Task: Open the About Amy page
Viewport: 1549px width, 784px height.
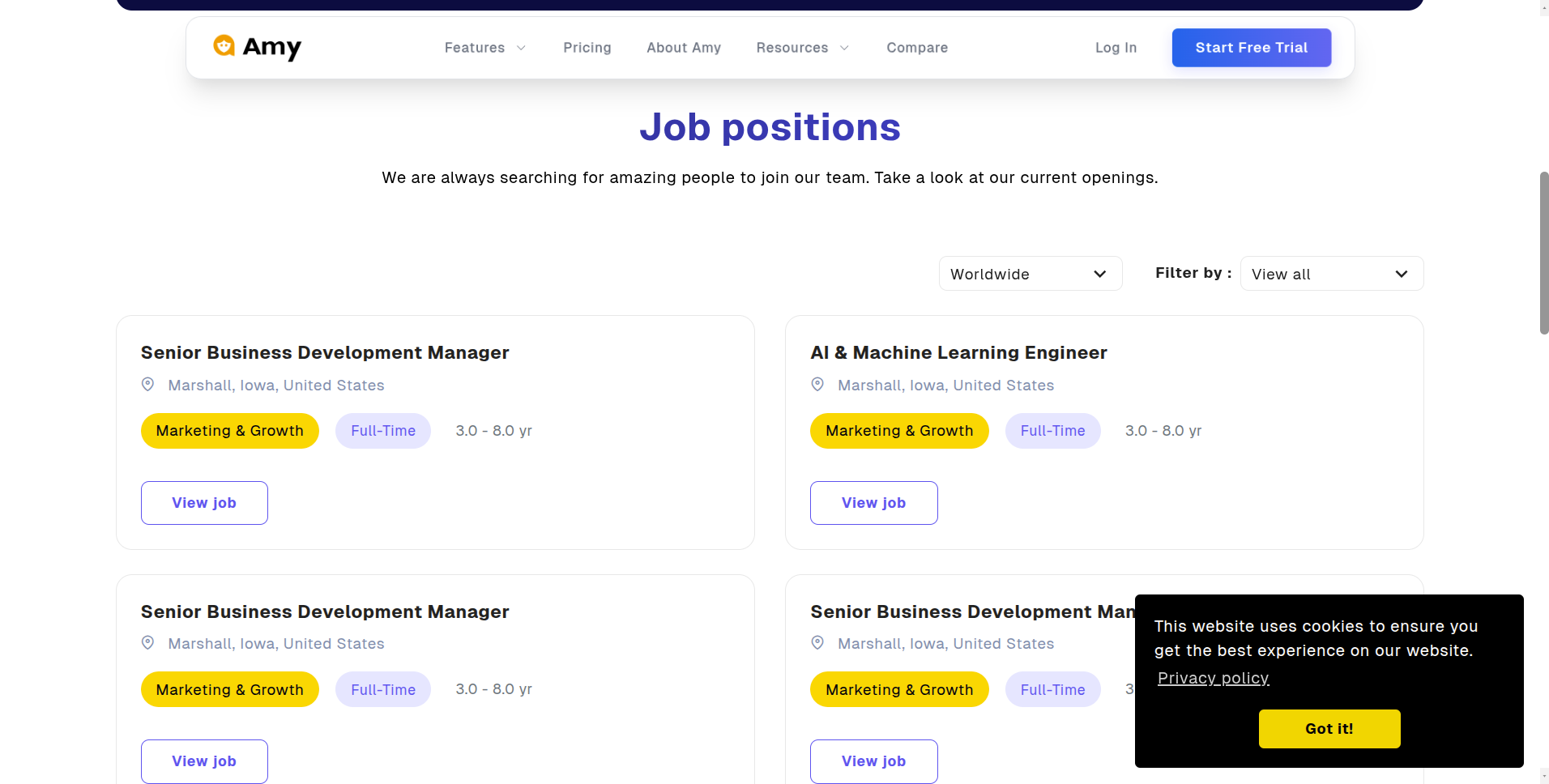Action: (683, 47)
